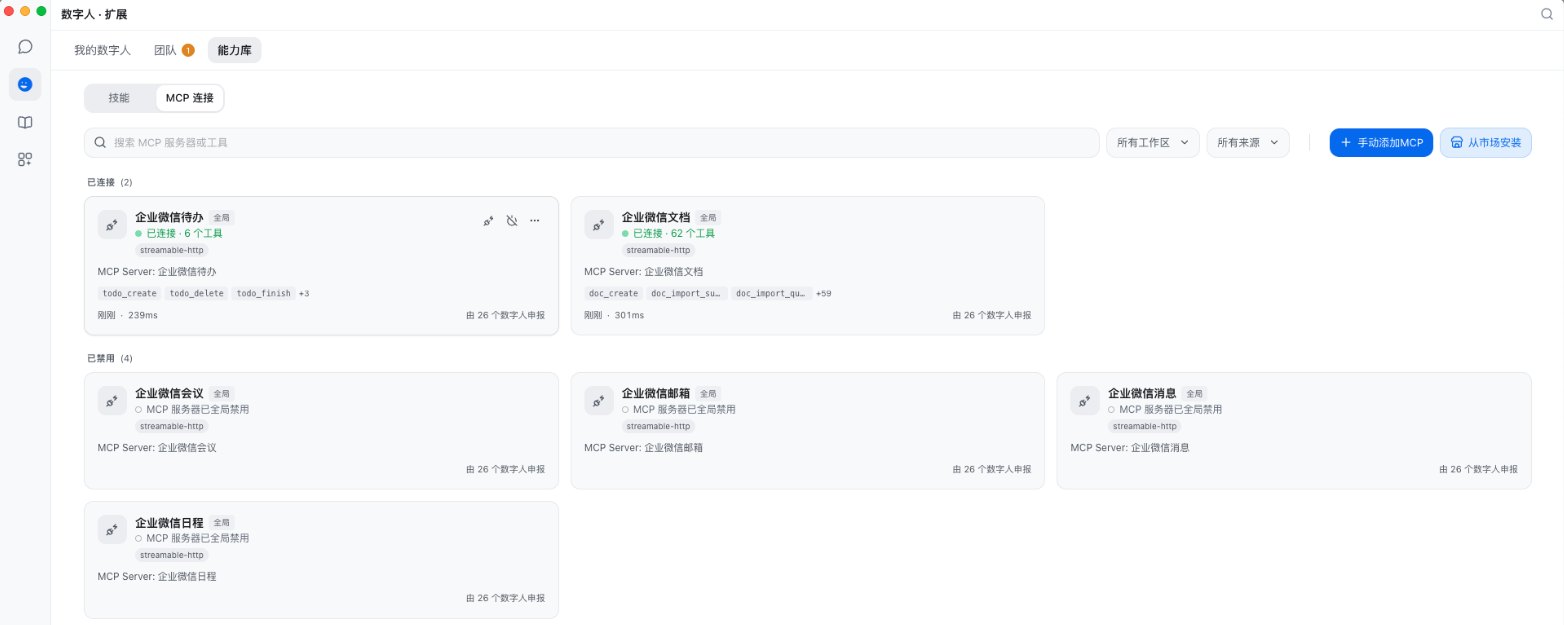Click the streamable-http tag on 企业微信会议
The width and height of the screenshot is (1564, 625).
[171, 426]
